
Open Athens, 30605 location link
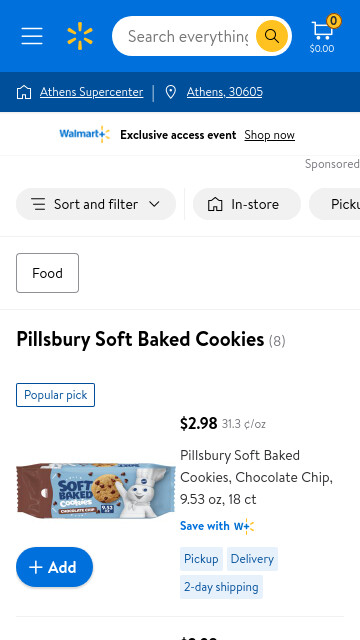pos(224,92)
